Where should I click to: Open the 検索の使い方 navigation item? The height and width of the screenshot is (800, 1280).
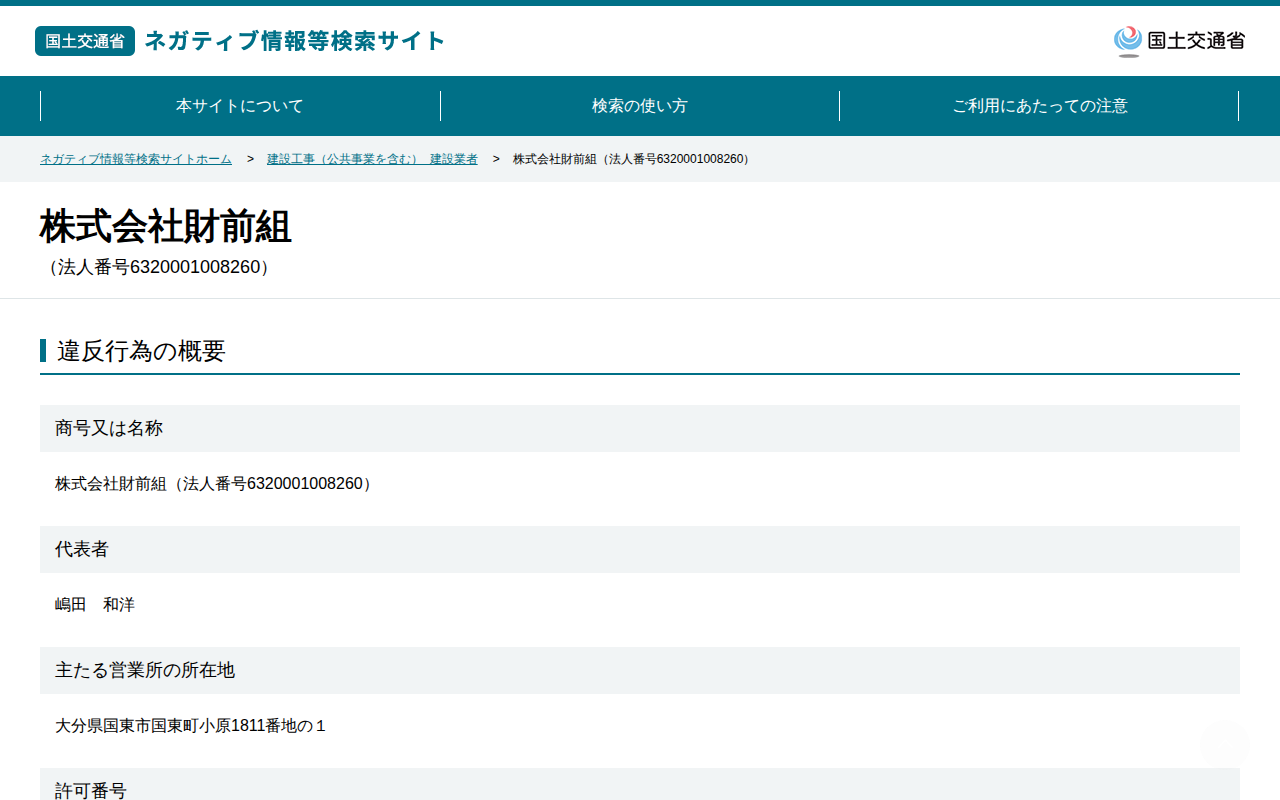(640, 106)
